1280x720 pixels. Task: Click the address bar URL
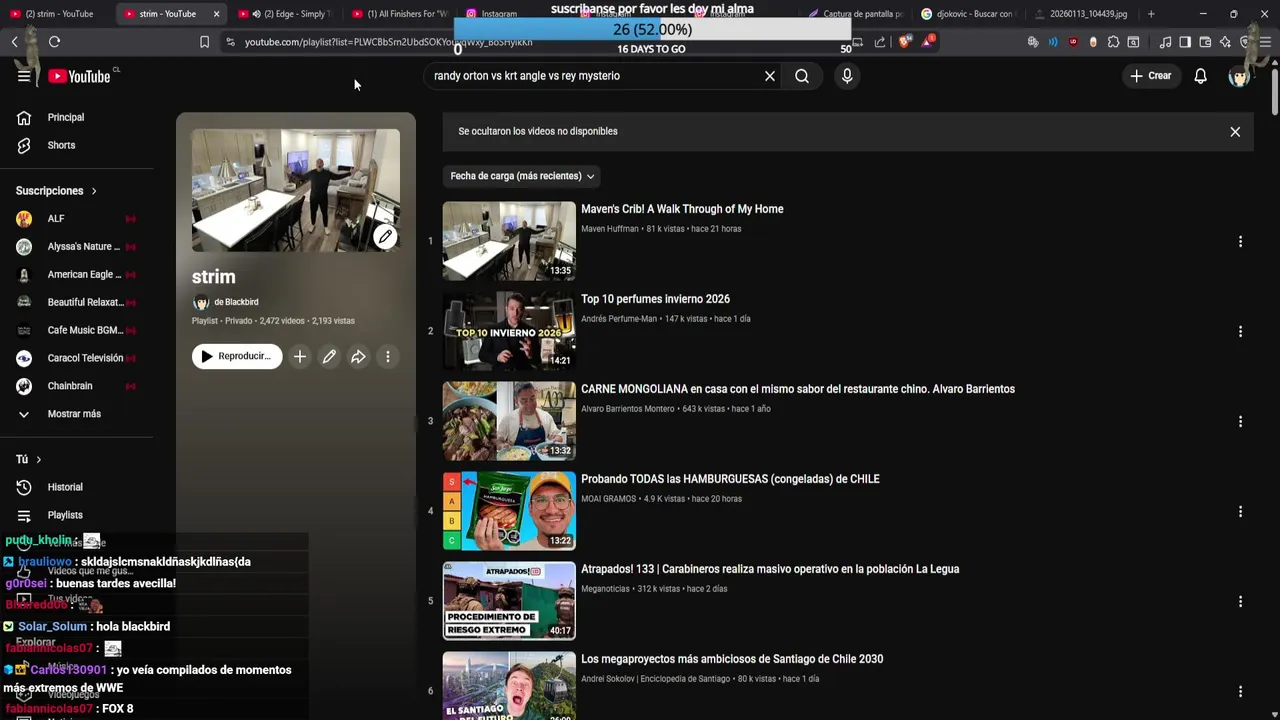(x=388, y=42)
